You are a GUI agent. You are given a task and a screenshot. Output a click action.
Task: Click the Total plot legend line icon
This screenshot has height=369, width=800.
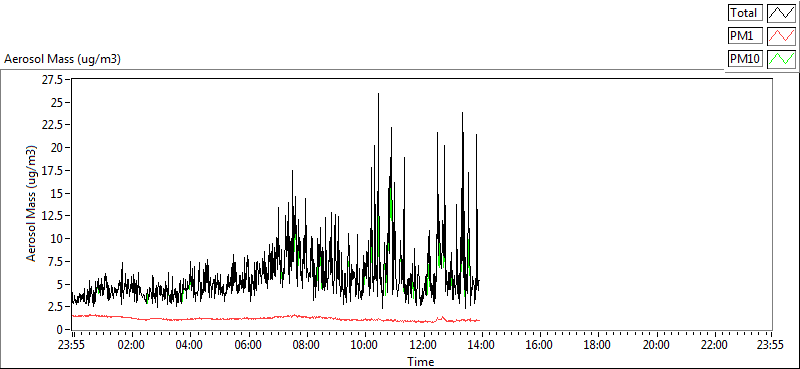[782, 13]
